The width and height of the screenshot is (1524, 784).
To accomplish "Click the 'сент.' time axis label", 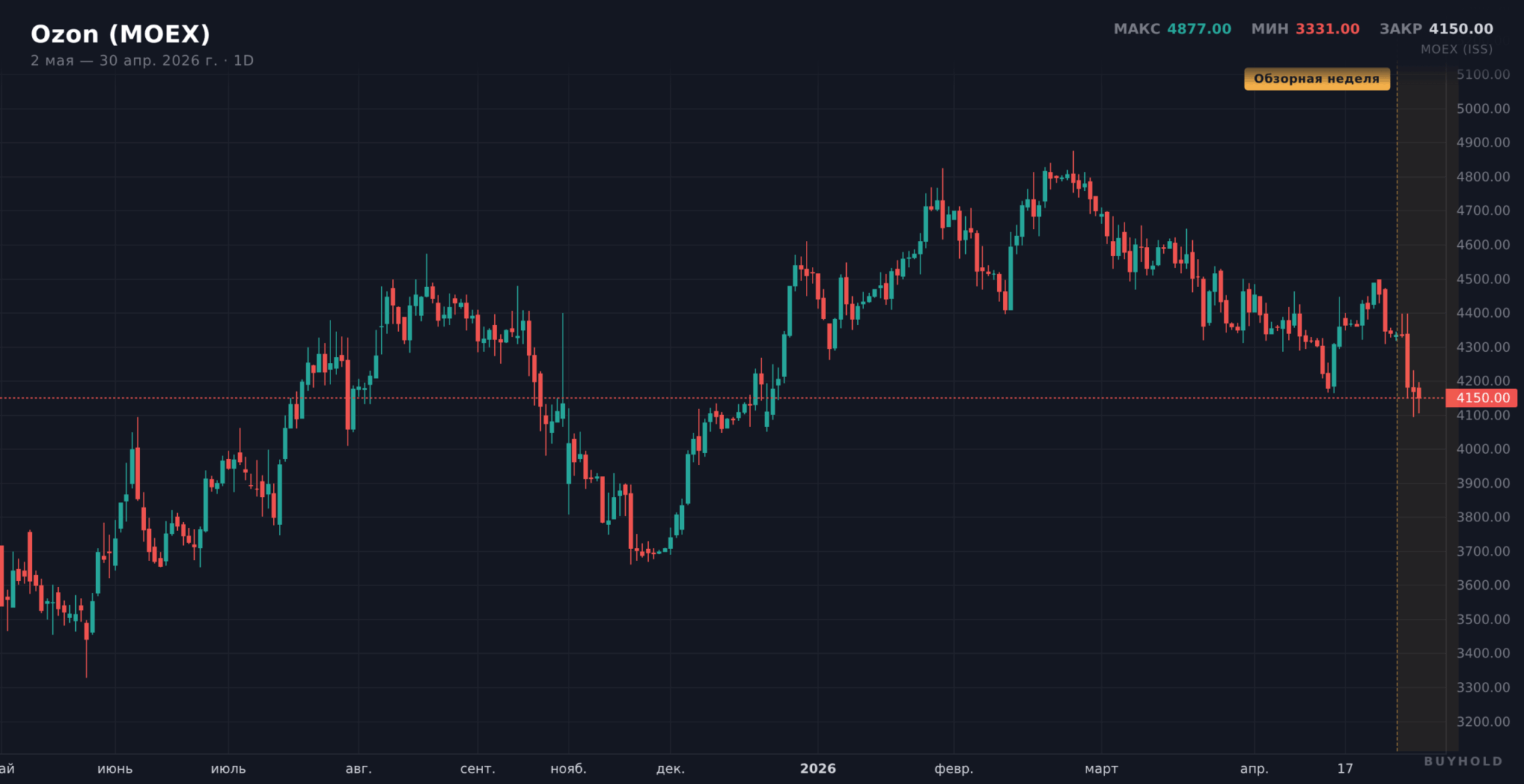I will 478,769.
